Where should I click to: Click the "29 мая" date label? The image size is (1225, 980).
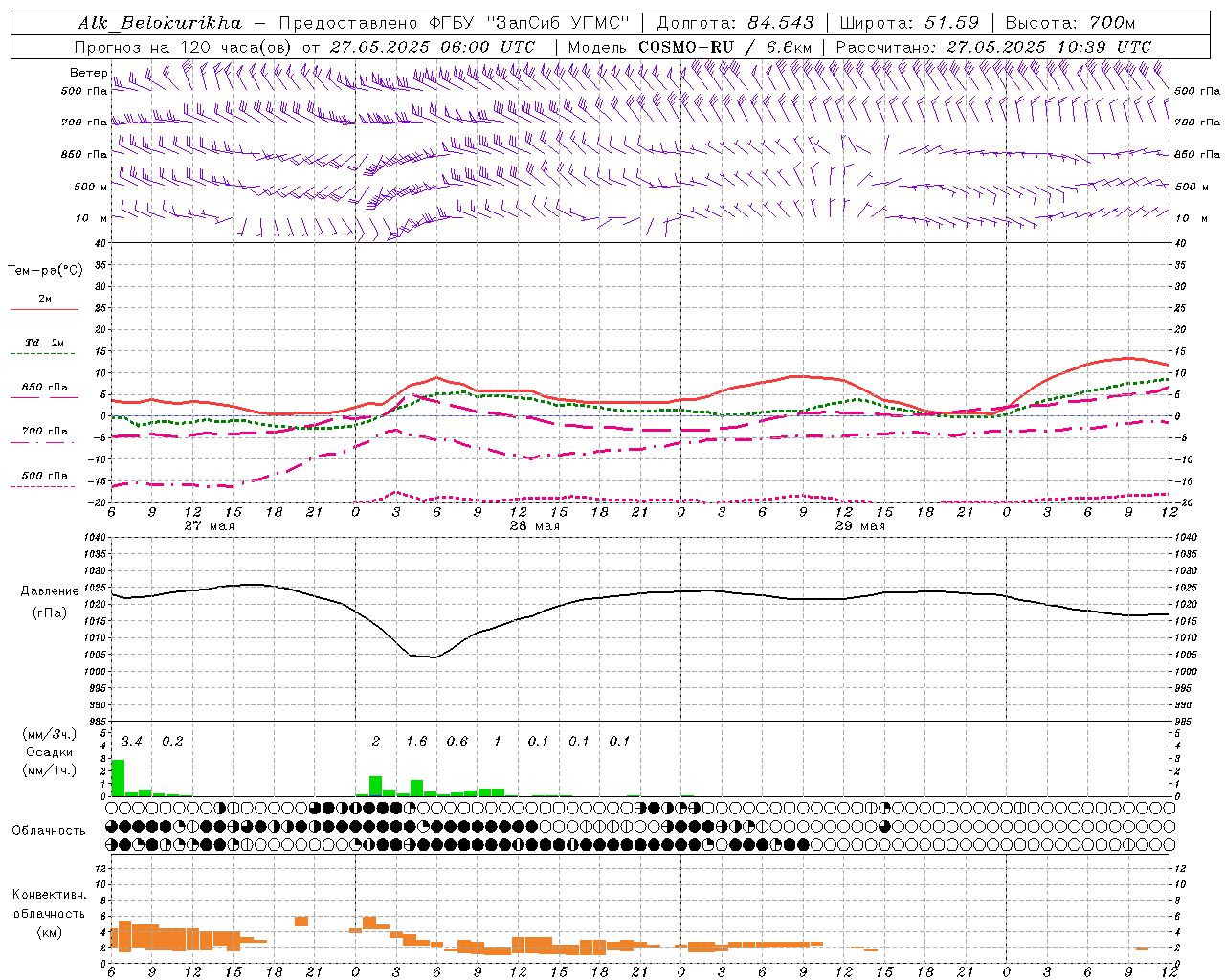tap(859, 526)
